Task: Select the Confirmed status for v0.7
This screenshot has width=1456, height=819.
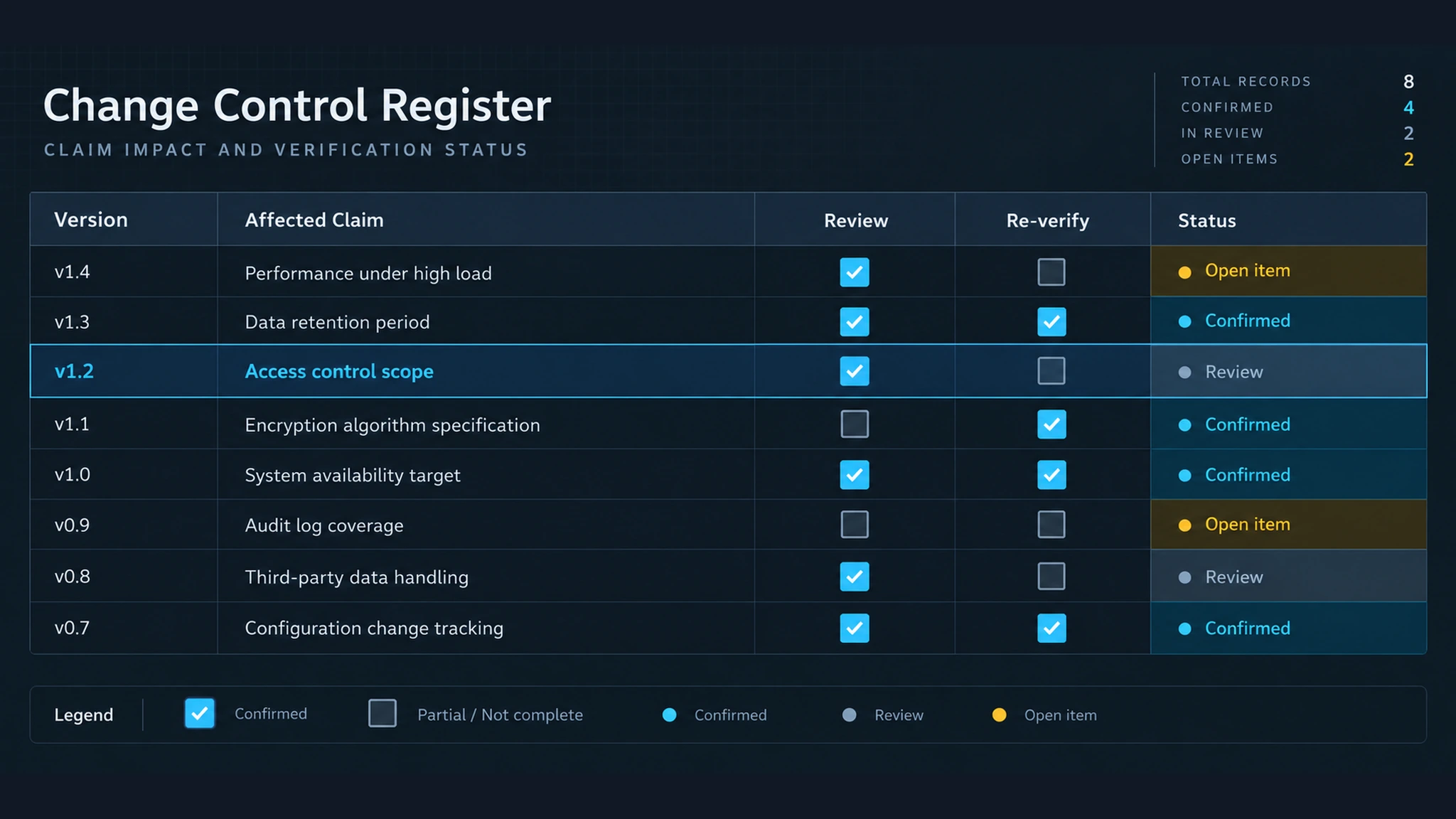Action: 1288,628
